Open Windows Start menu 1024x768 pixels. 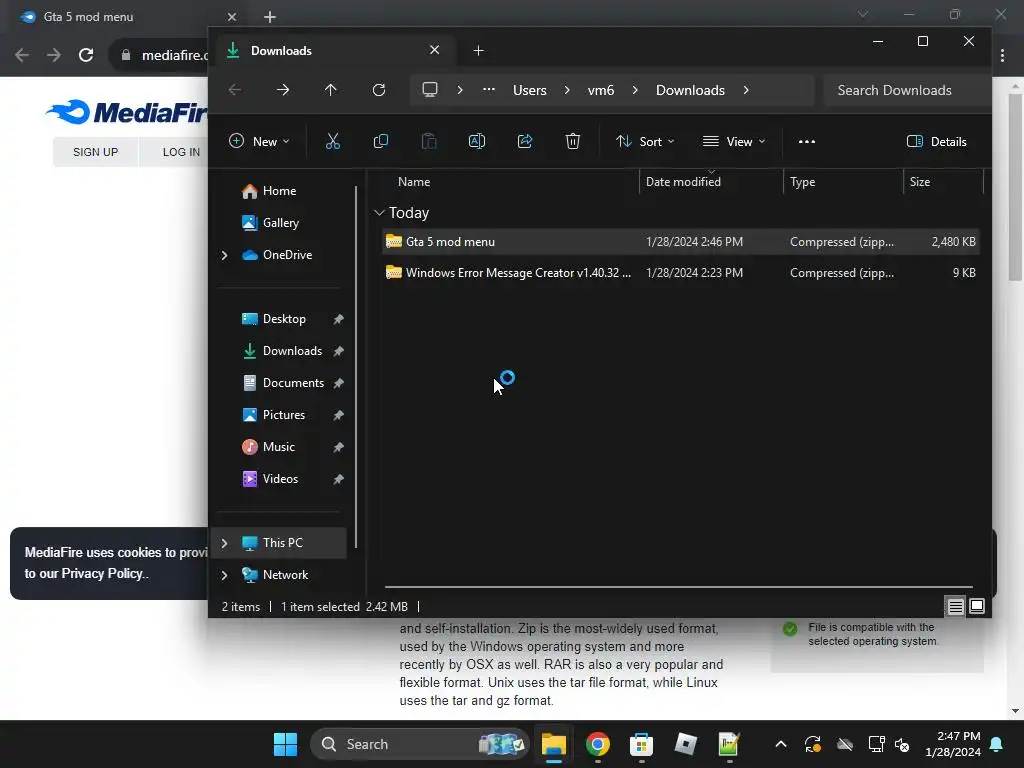click(x=285, y=744)
